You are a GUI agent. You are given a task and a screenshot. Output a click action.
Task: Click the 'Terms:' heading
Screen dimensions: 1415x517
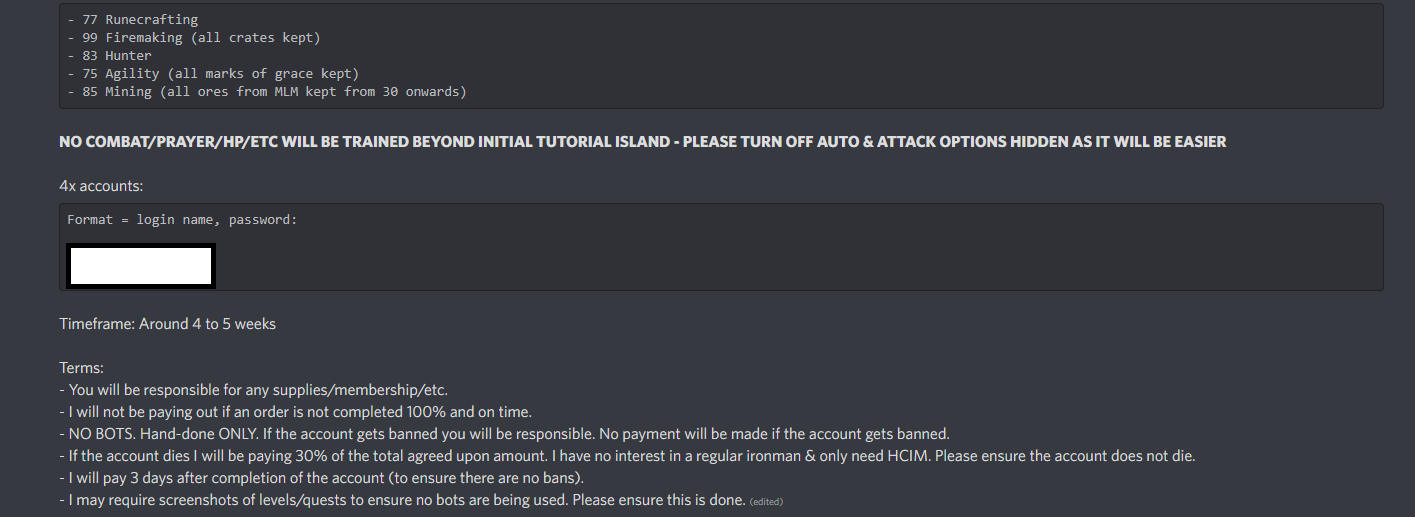click(81, 368)
